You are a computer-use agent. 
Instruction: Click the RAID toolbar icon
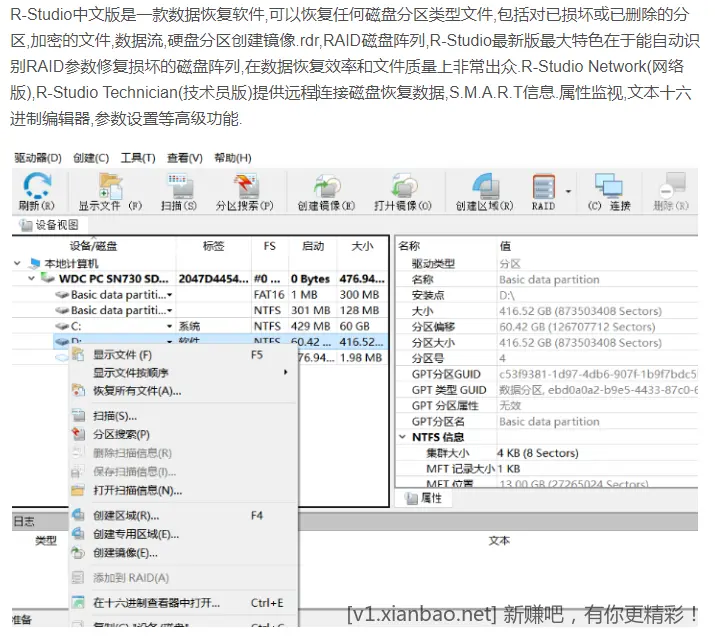[544, 191]
